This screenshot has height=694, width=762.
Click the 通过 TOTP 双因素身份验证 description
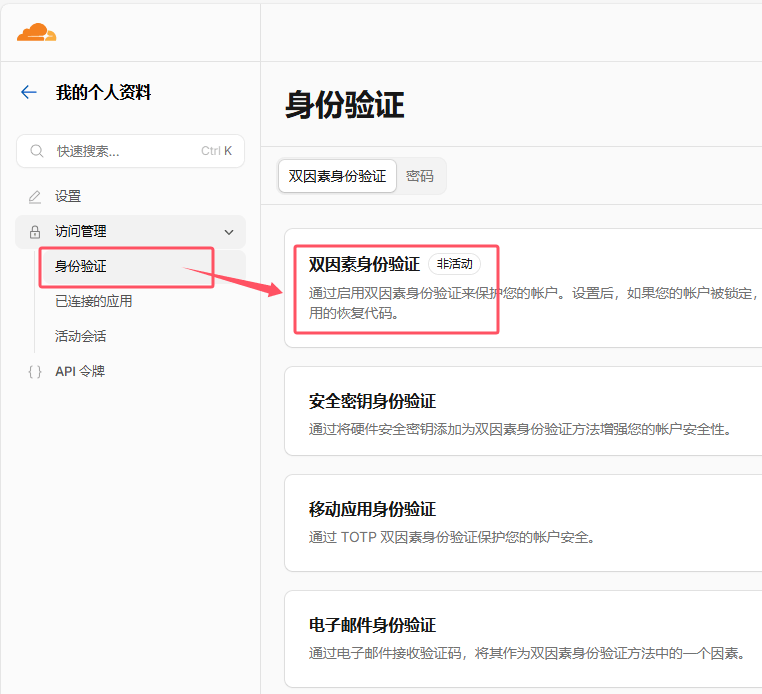tap(452, 538)
